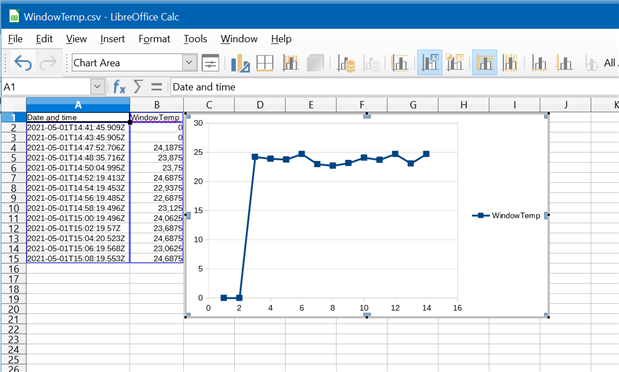Open the File menu
619x372 pixels.
tap(15, 39)
